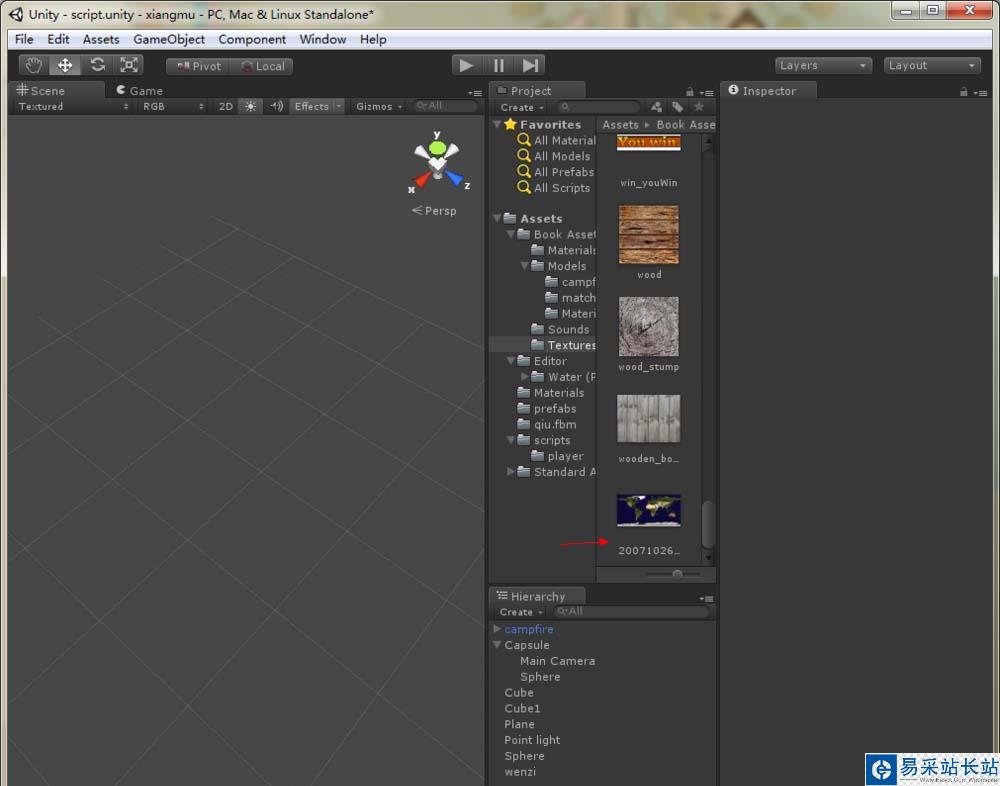
Task: Click the Project search field
Action: coord(598,107)
